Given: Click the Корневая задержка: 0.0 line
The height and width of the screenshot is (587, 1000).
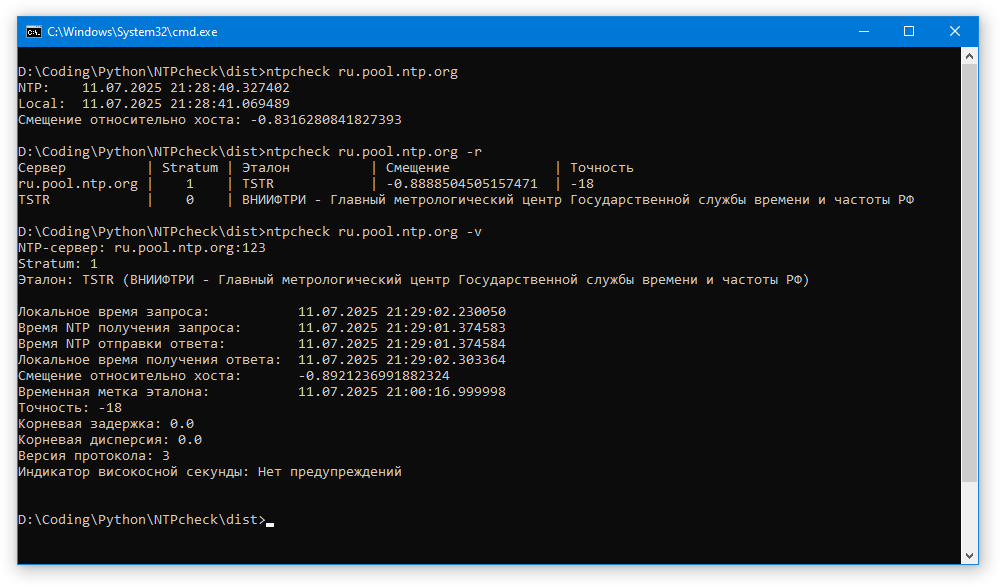Looking at the screenshot, I should tap(106, 424).
